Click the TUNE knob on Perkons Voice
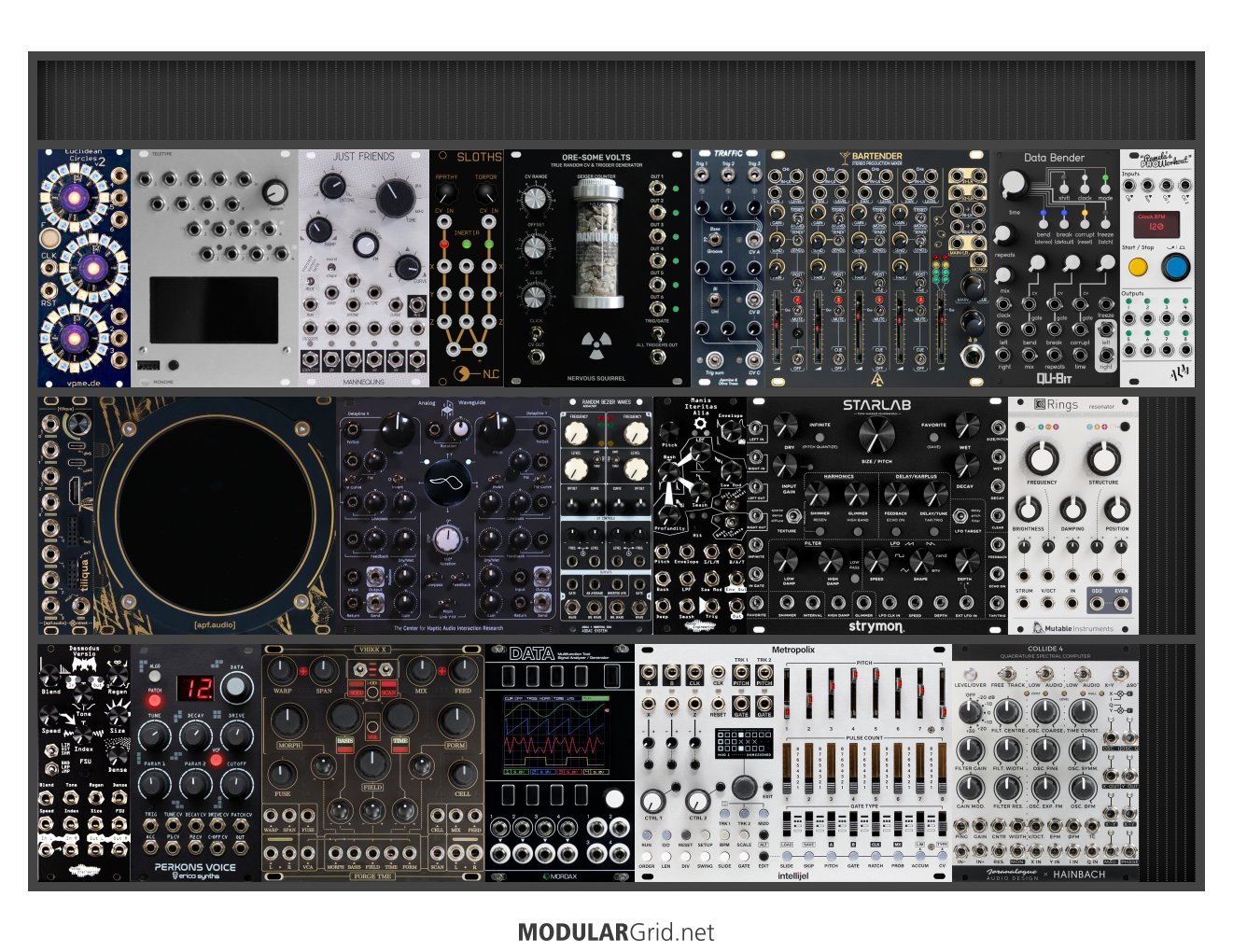 tap(154, 737)
